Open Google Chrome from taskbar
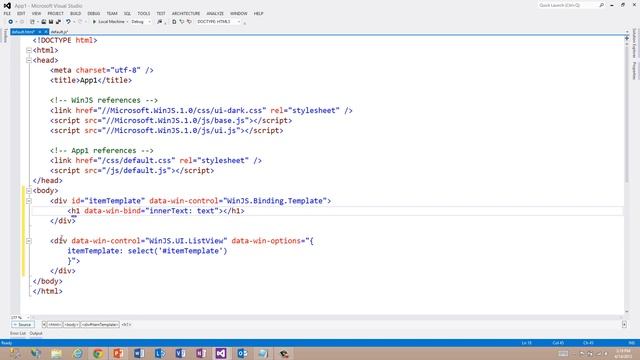This screenshot has height=360, width=640. click(98, 353)
